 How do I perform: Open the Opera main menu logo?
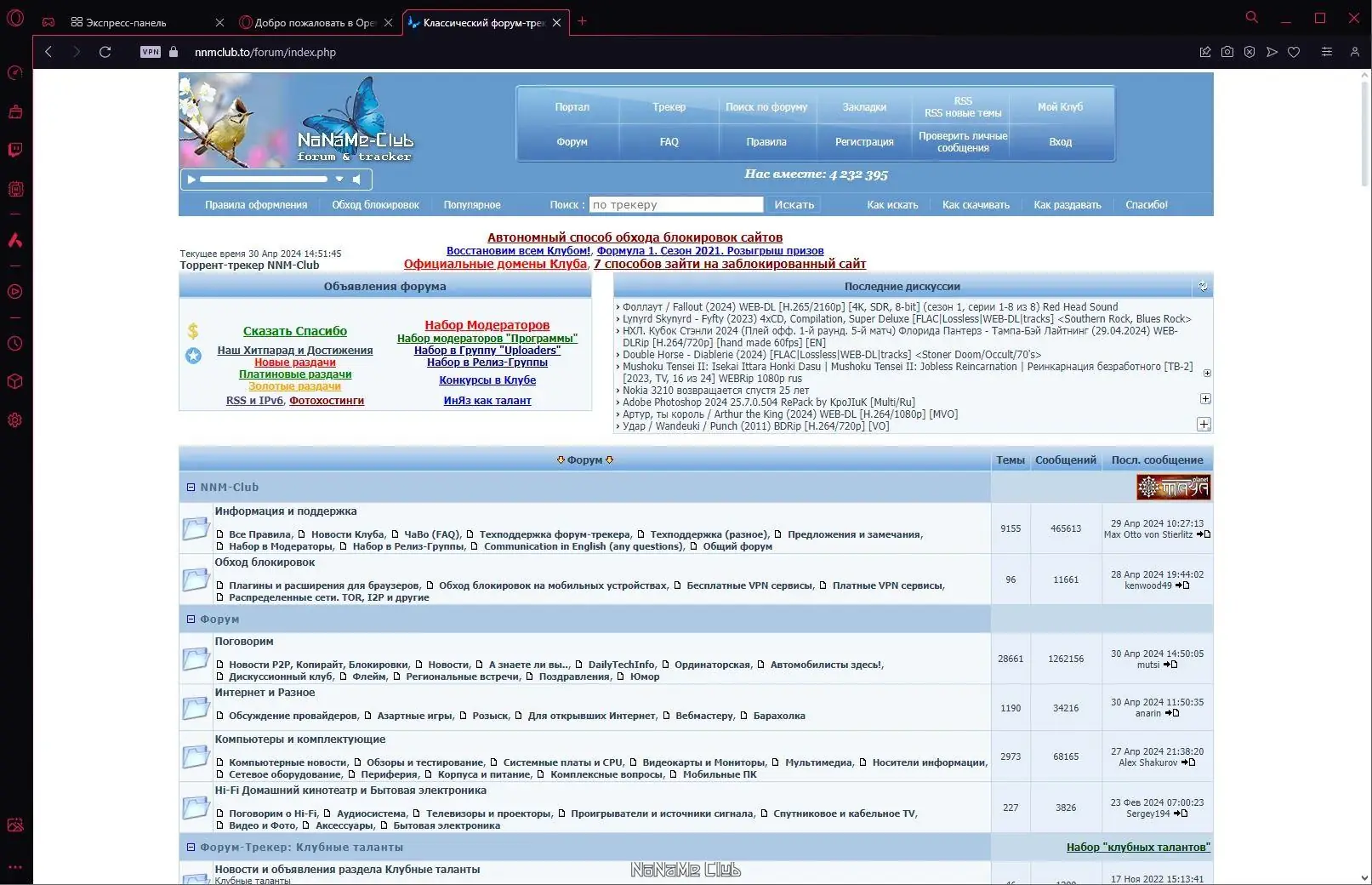tap(15, 19)
